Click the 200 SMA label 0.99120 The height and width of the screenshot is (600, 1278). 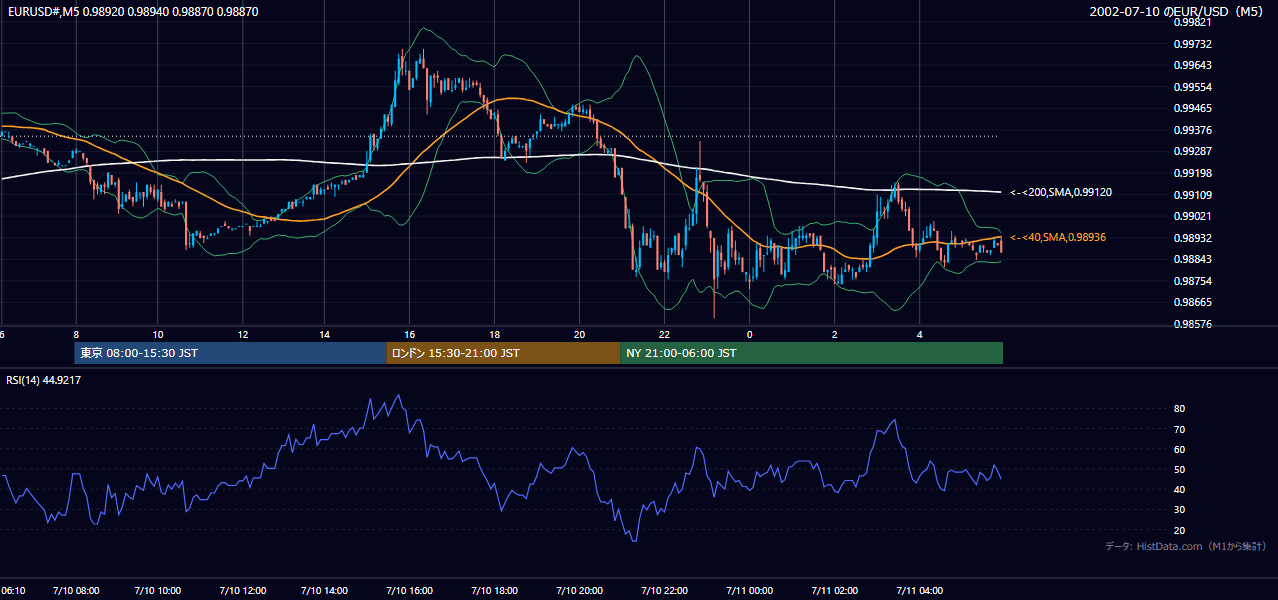1060,192
